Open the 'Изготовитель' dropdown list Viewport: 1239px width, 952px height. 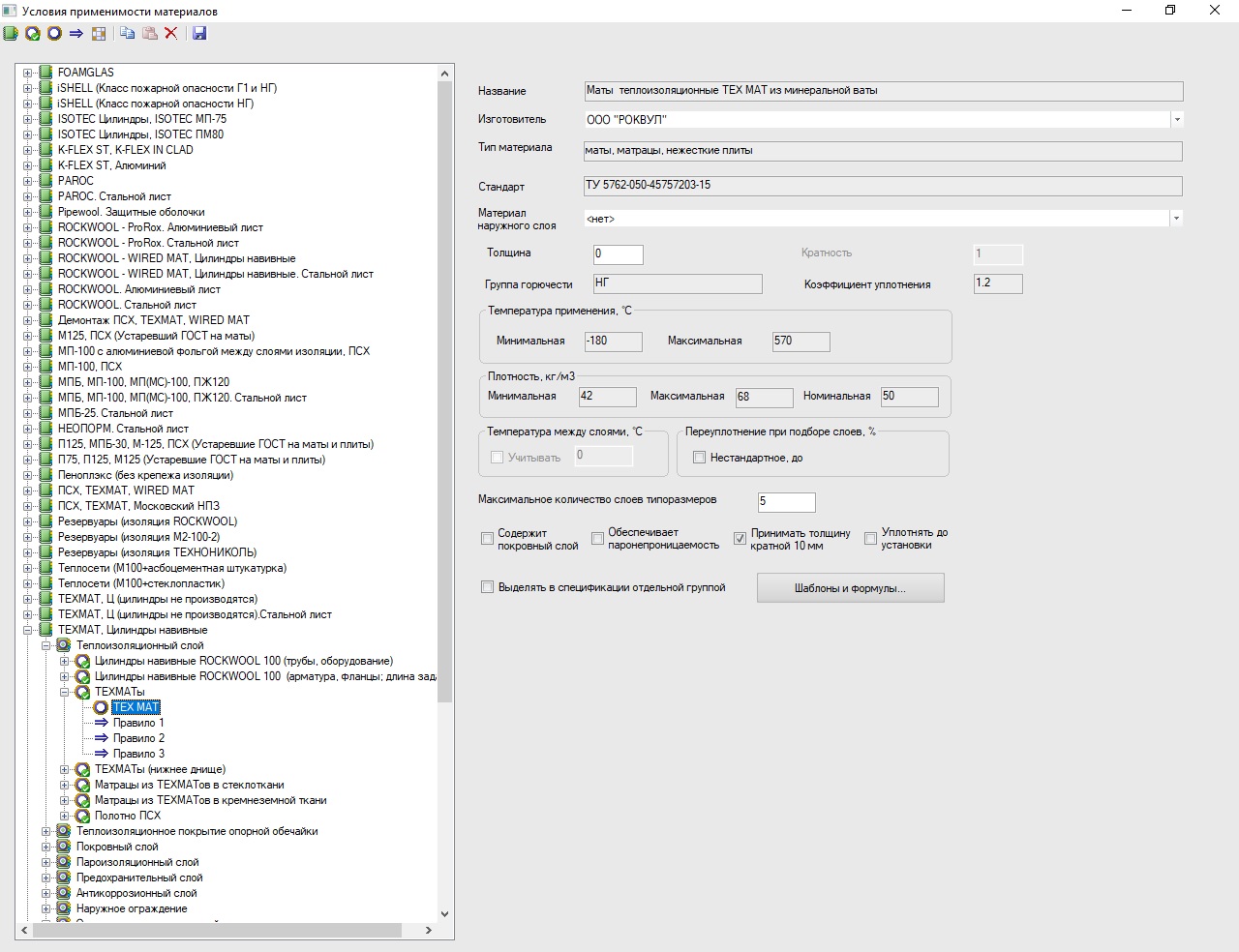coord(1176,120)
